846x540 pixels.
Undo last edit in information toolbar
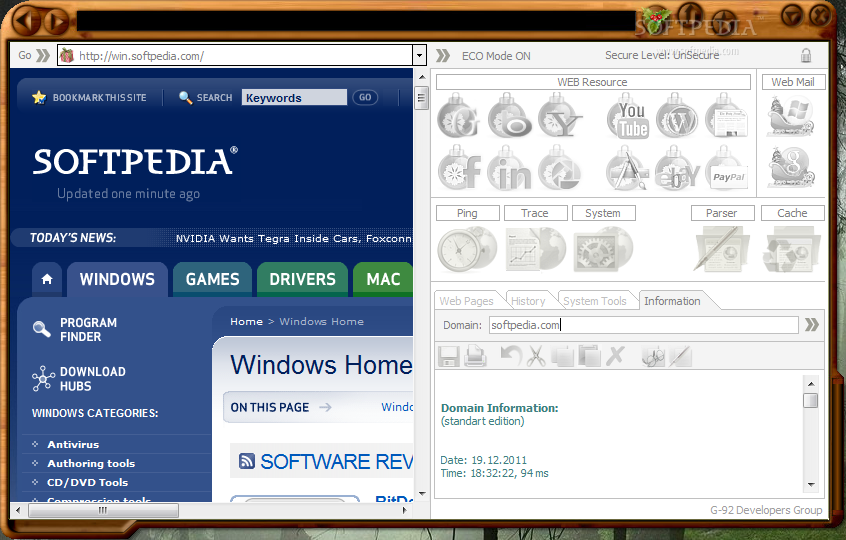click(x=510, y=357)
